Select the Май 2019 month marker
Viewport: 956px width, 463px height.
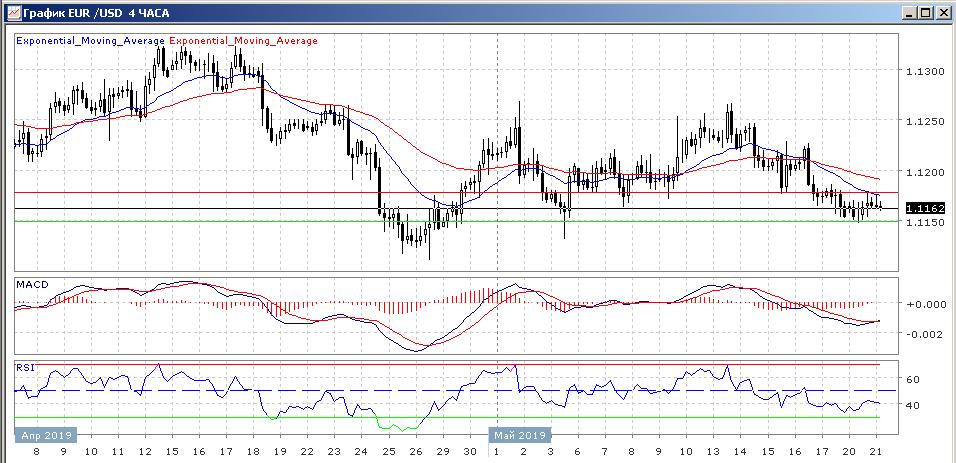(518, 435)
